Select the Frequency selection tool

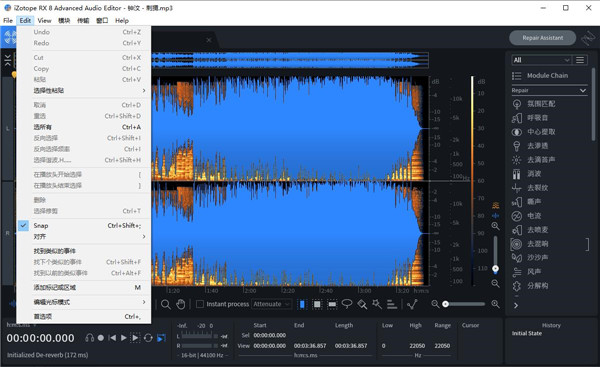(x=332, y=304)
